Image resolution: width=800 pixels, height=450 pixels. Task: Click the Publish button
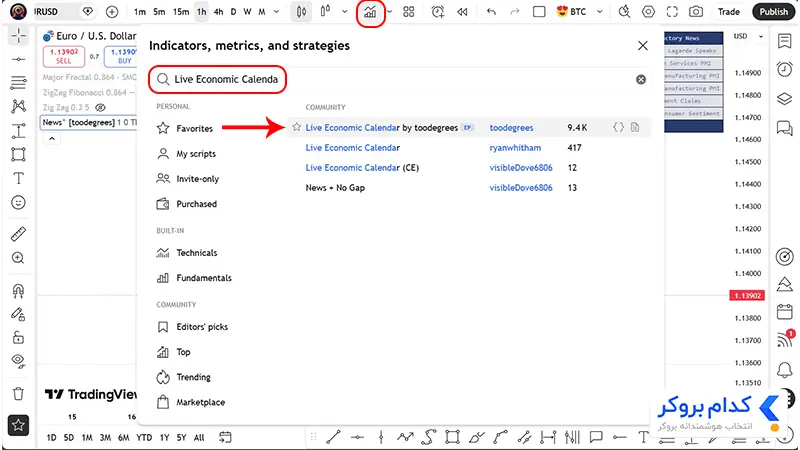773,12
